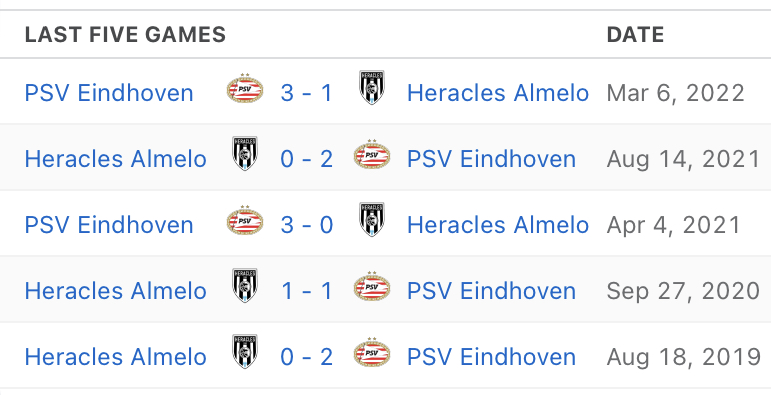Screen dimensions: 771x395
Task: Click PSV crest in Aug 18, 2019 row
Action: [372, 352]
